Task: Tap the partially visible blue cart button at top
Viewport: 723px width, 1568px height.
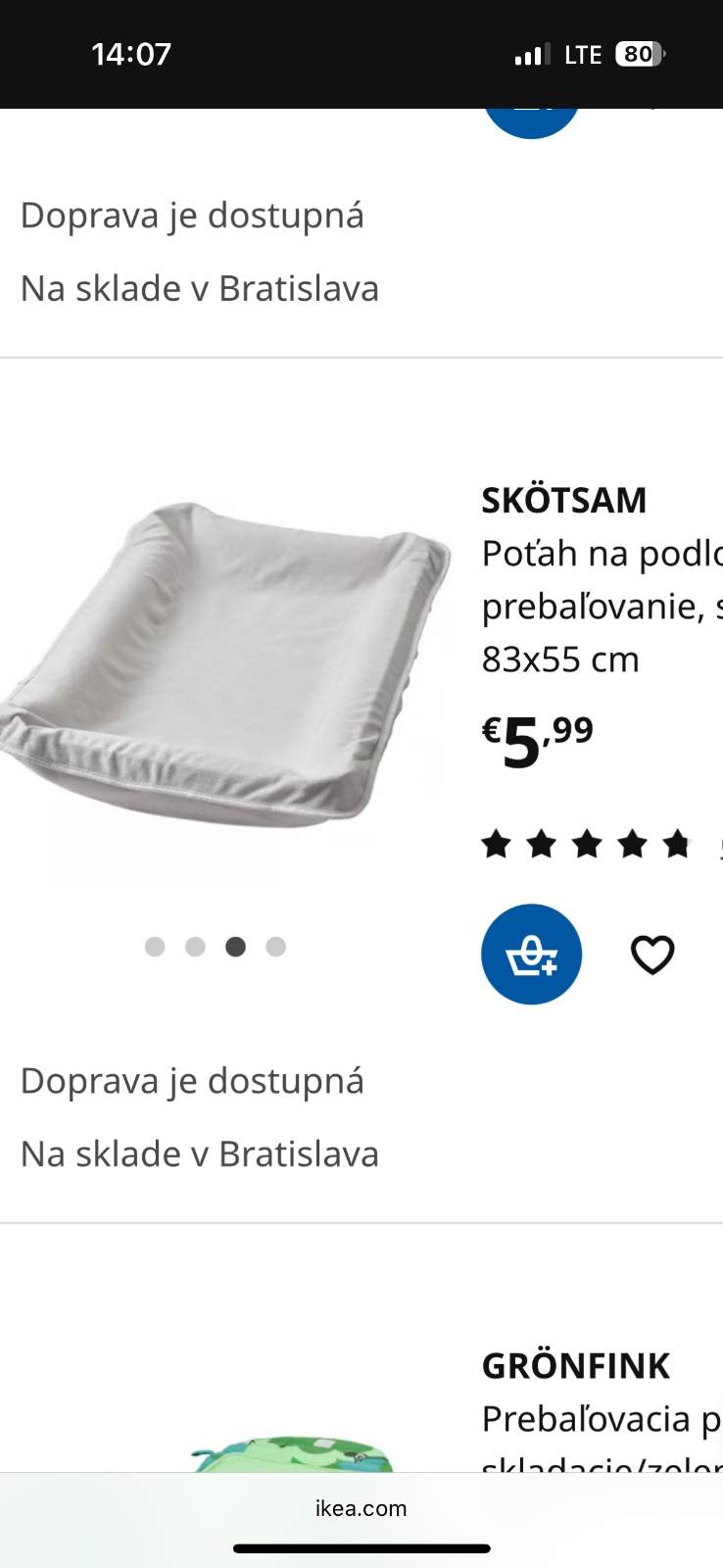Action: coord(532,123)
